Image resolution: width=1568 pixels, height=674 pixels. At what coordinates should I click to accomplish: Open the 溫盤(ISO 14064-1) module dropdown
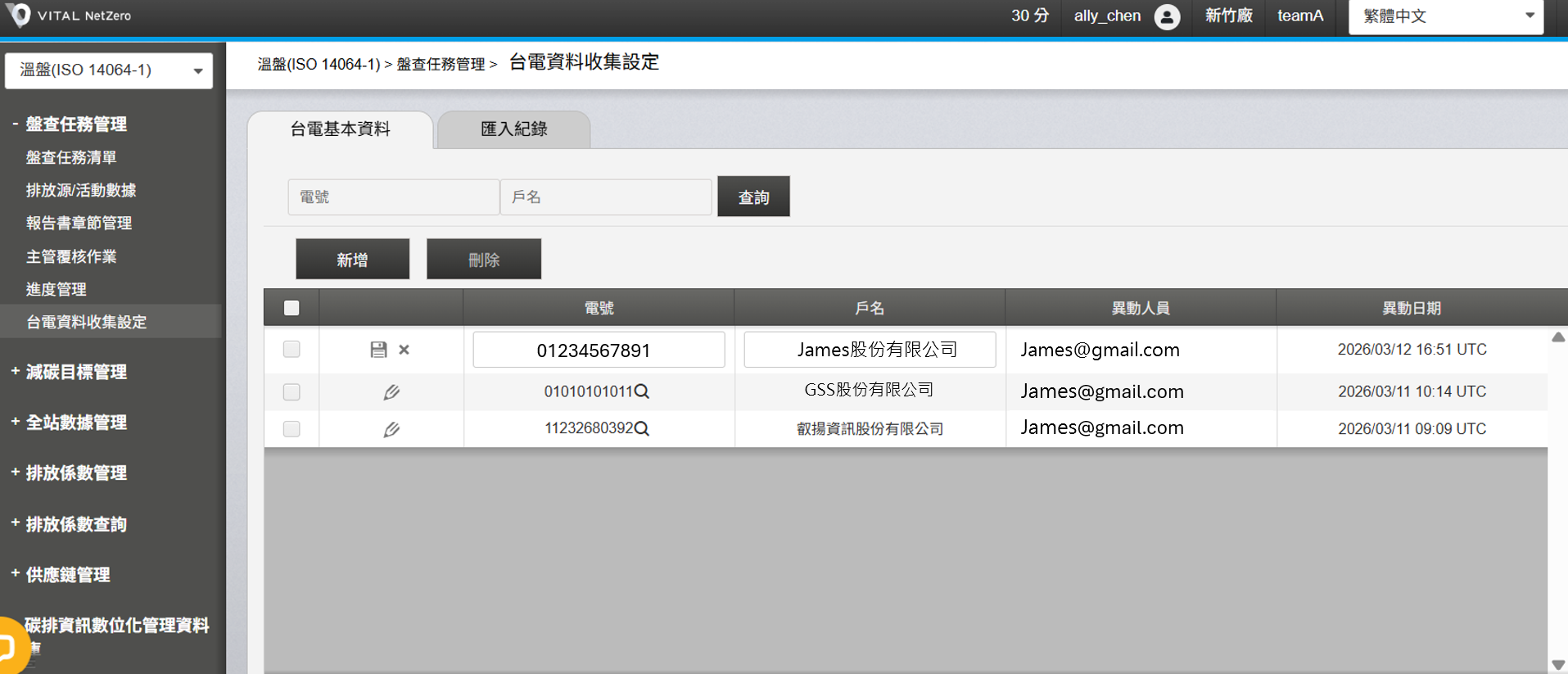[109, 70]
